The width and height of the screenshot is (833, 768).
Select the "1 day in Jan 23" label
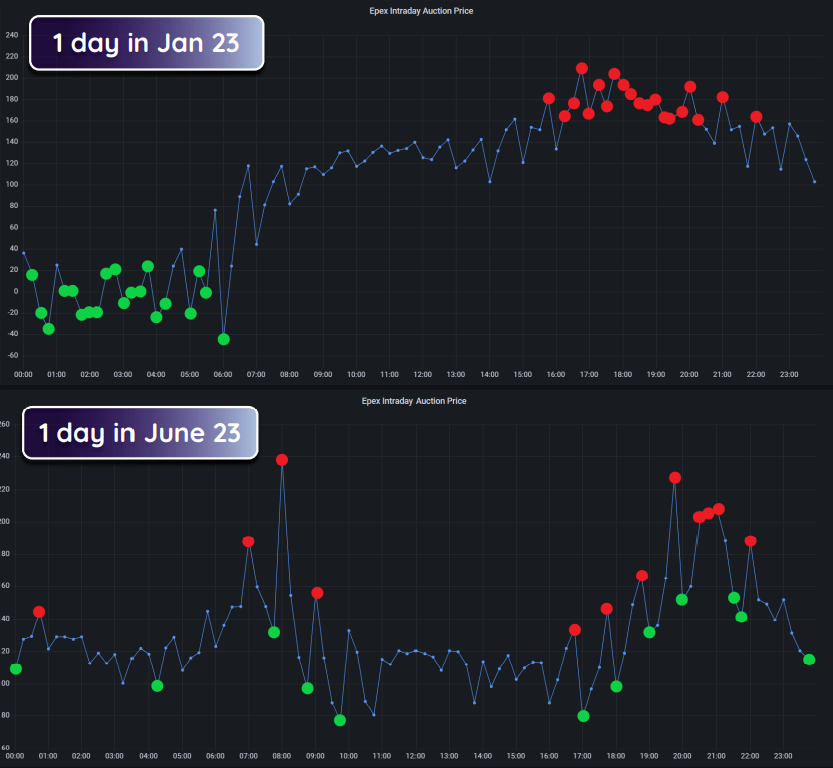(x=146, y=43)
